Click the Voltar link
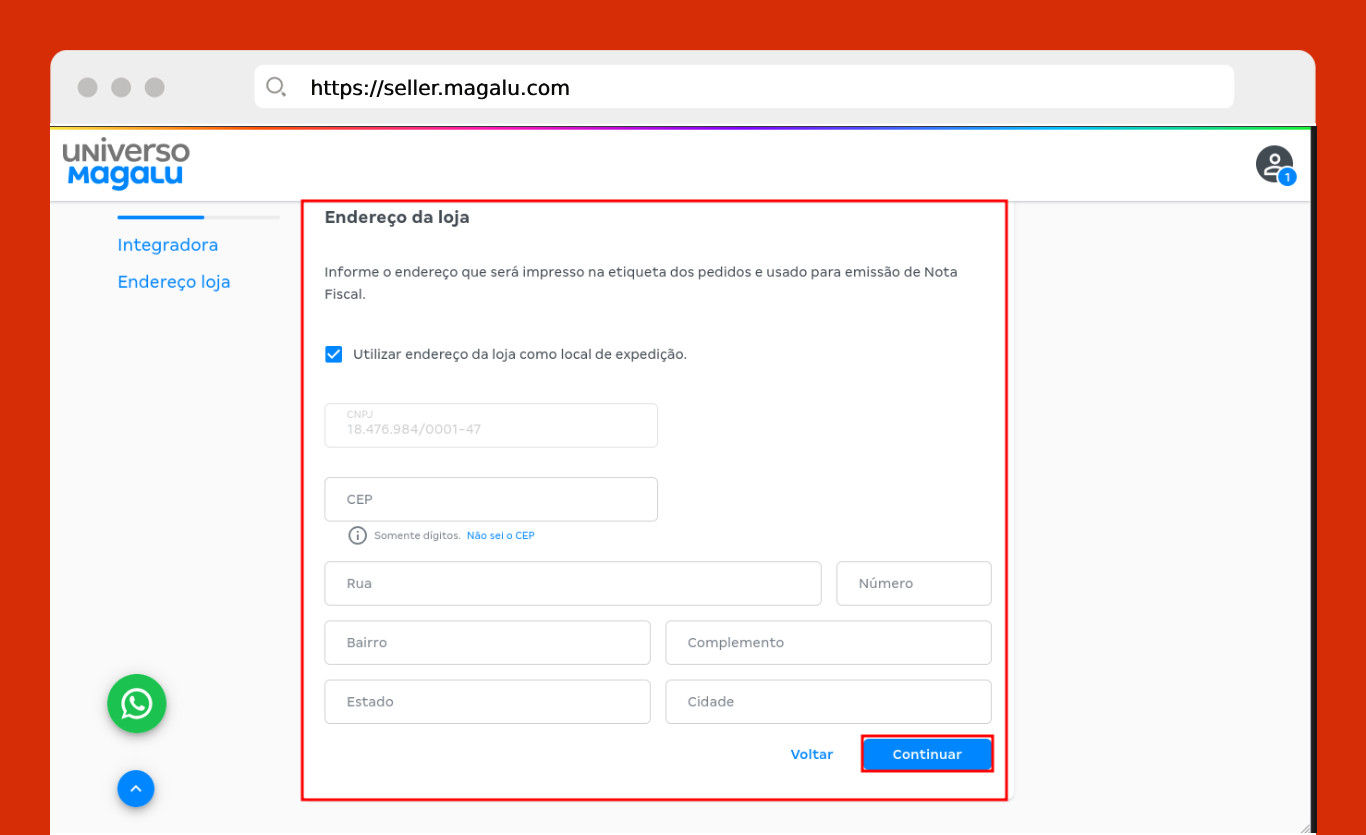 812,755
